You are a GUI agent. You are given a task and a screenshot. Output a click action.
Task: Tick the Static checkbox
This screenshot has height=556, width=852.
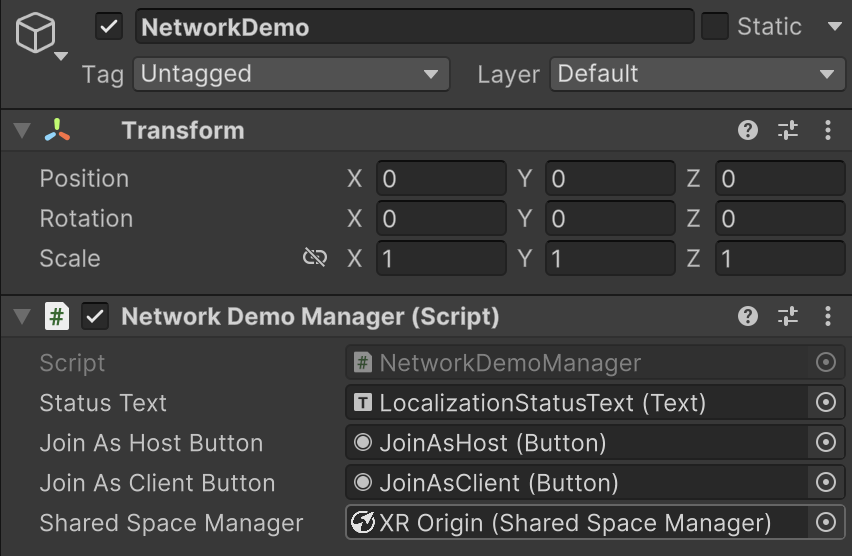click(715, 27)
